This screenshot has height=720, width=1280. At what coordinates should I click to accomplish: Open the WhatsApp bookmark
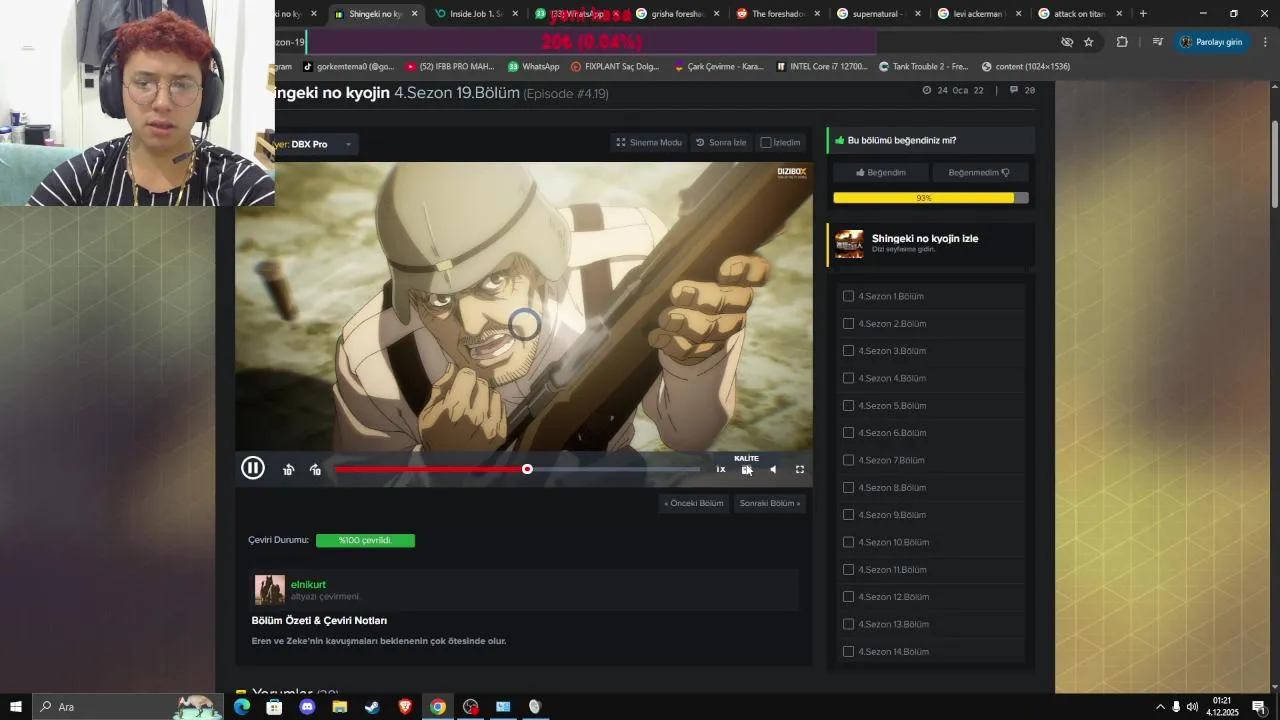tap(533, 67)
